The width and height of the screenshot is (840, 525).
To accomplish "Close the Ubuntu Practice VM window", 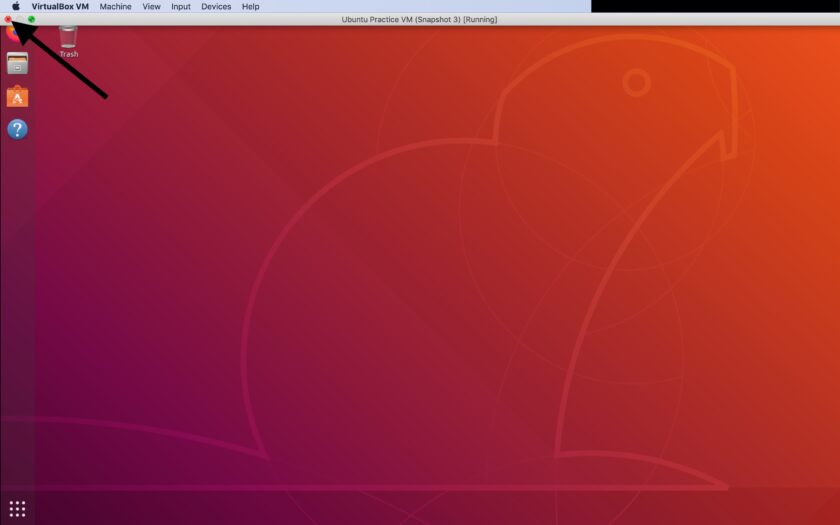I will tap(8, 19).
